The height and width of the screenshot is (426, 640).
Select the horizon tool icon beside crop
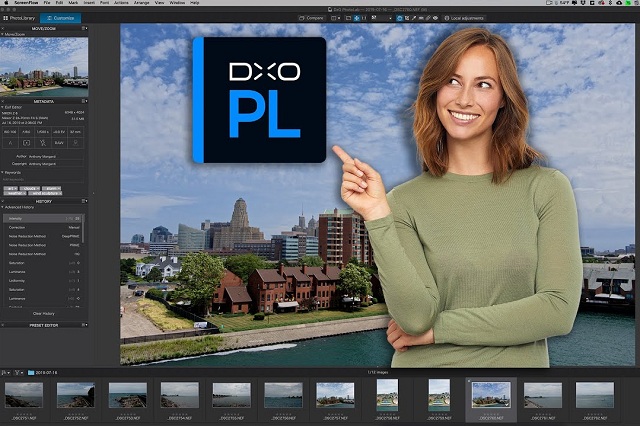tap(407, 18)
